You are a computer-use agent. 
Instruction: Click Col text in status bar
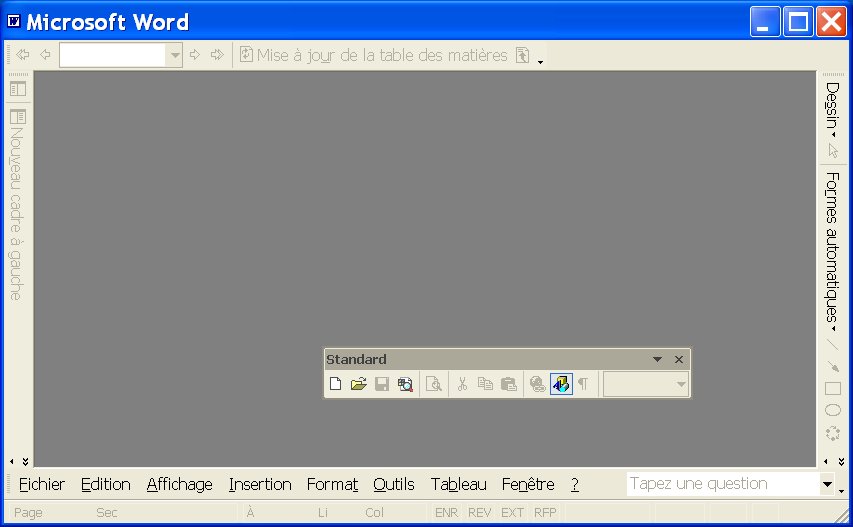(x=374, y=512)
